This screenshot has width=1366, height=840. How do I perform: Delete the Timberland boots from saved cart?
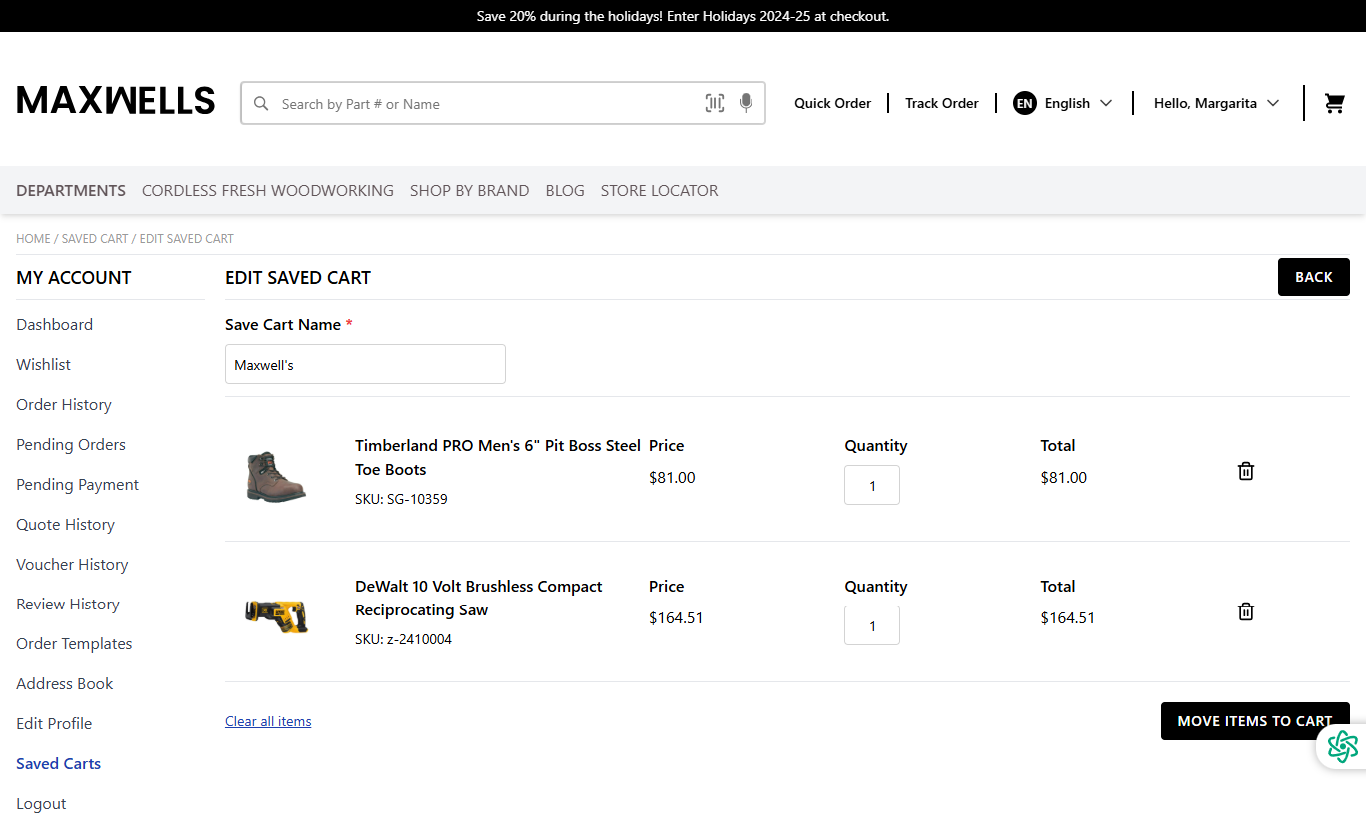coord(1245,471)
